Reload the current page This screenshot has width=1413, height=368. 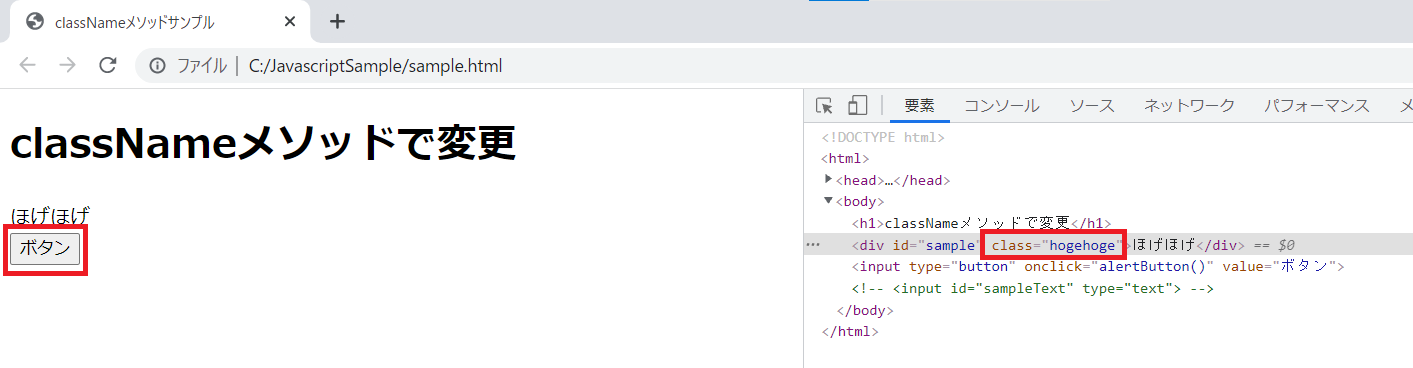click(108, 66)
